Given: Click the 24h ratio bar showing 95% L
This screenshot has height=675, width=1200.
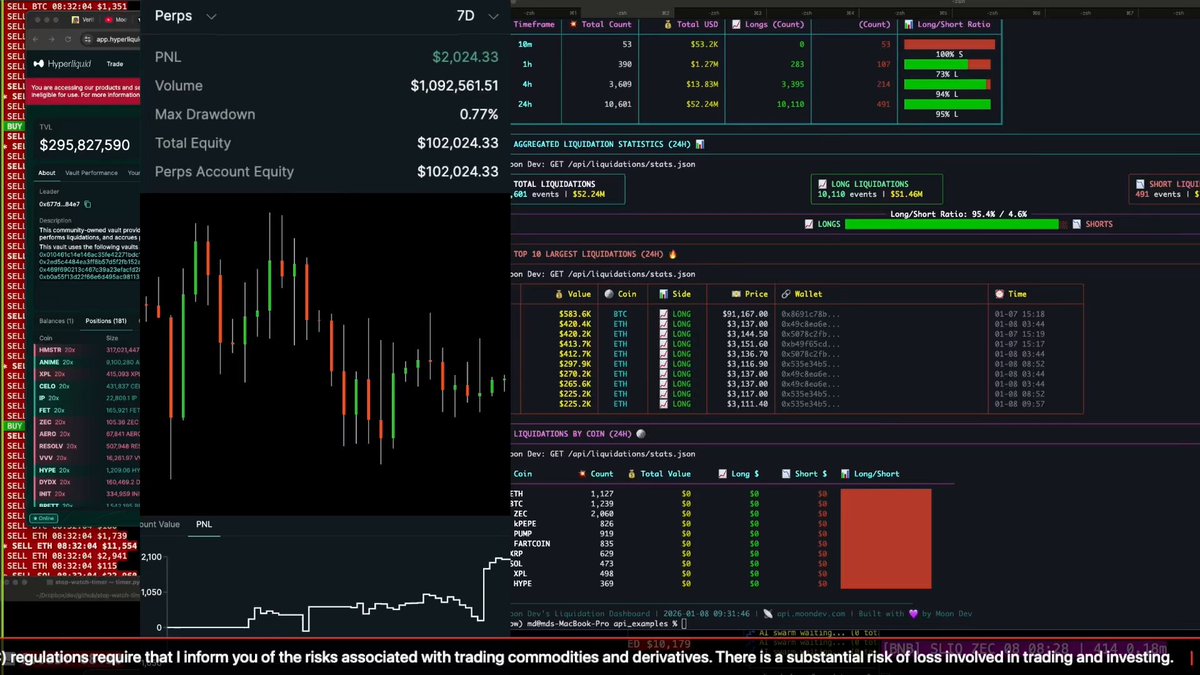Looking at the screenshot, I should coord(947,104).
